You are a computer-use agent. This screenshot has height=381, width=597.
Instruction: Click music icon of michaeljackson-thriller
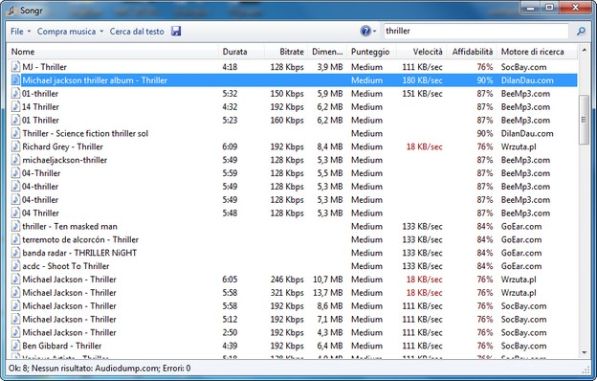pyautogui.click(x=15, y=160)
